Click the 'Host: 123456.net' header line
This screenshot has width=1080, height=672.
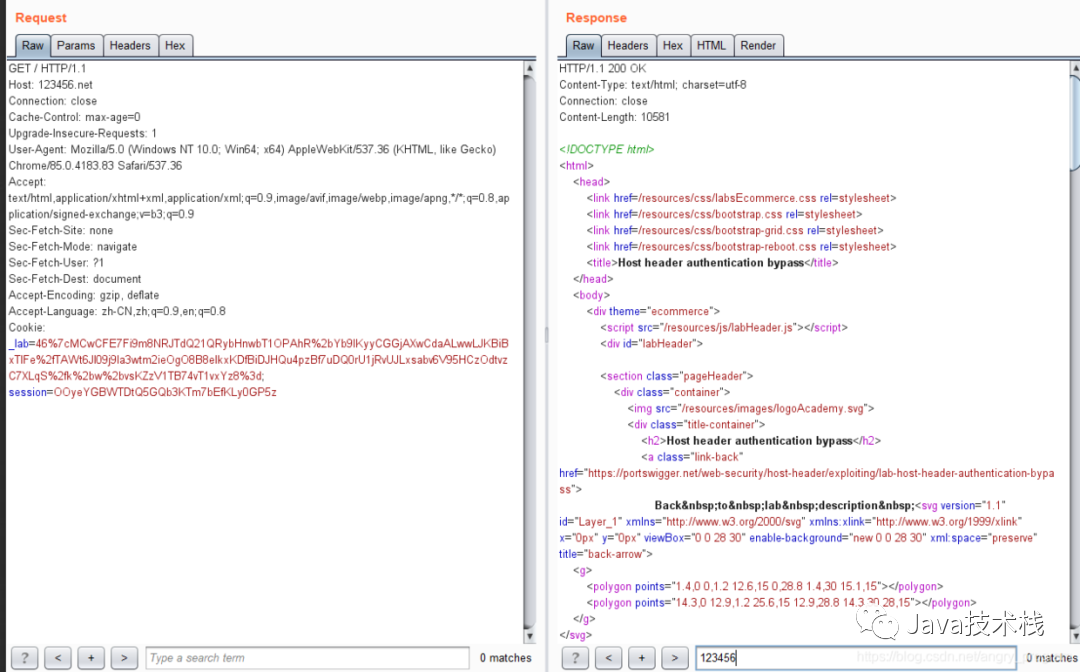pyautogui.click(x=50, y=85)
